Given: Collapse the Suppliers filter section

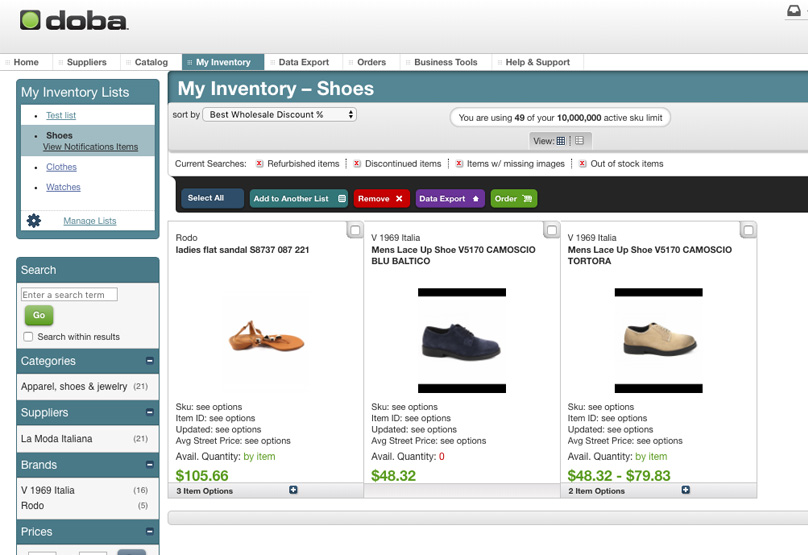Looking at the screenshot, I should click(x=150, y=412).
